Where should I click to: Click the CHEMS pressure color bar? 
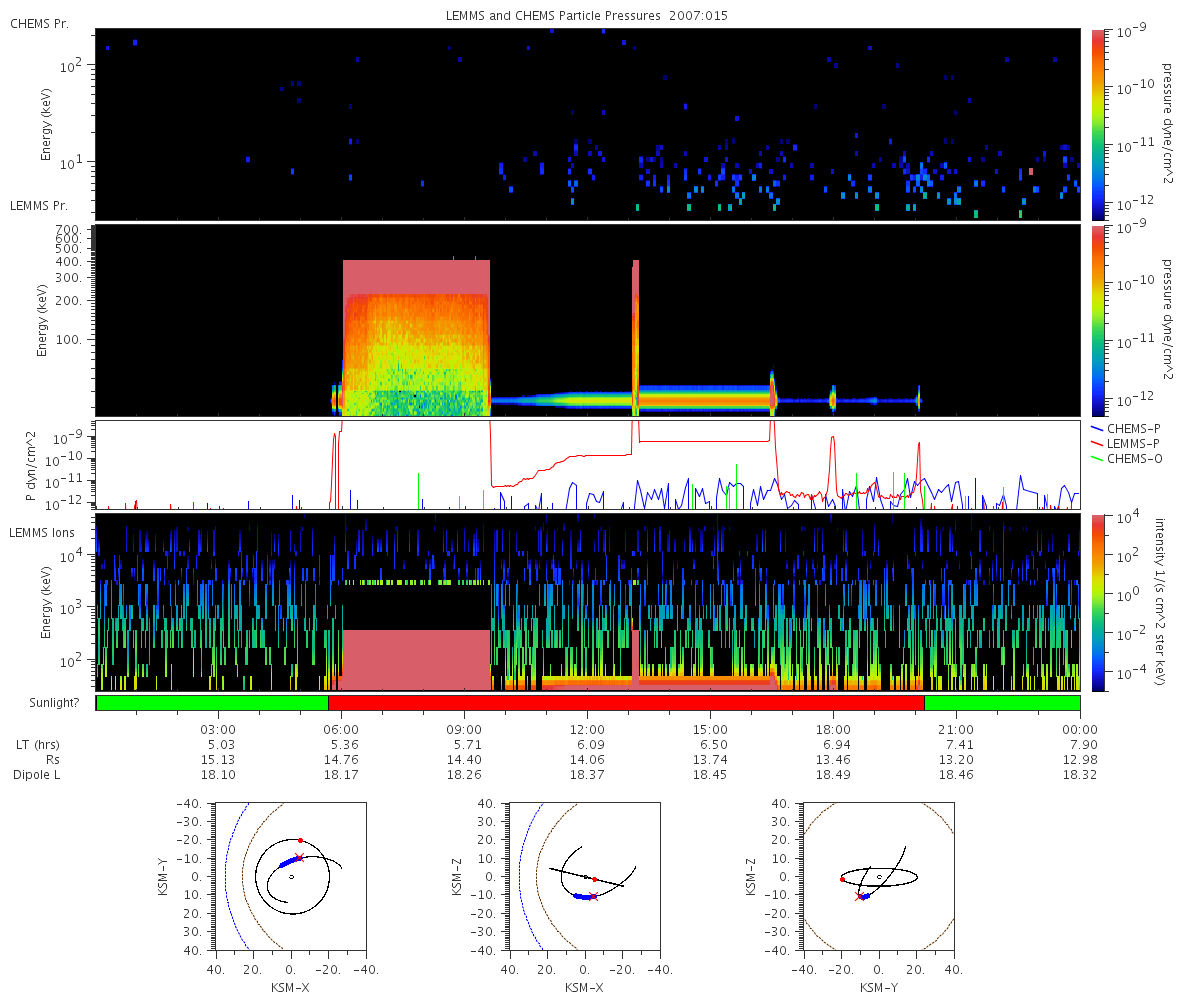point(1098,124)
